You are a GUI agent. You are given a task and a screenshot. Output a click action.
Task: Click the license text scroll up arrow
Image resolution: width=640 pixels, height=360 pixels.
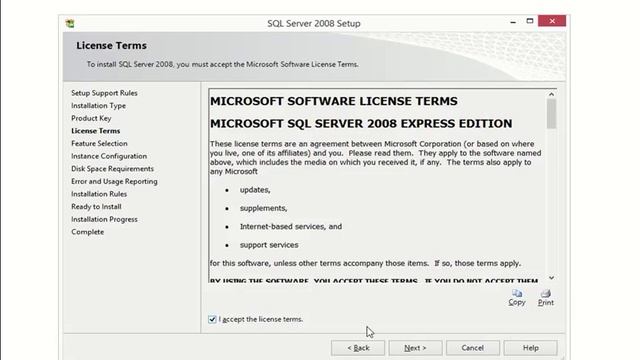coord(551,94)
